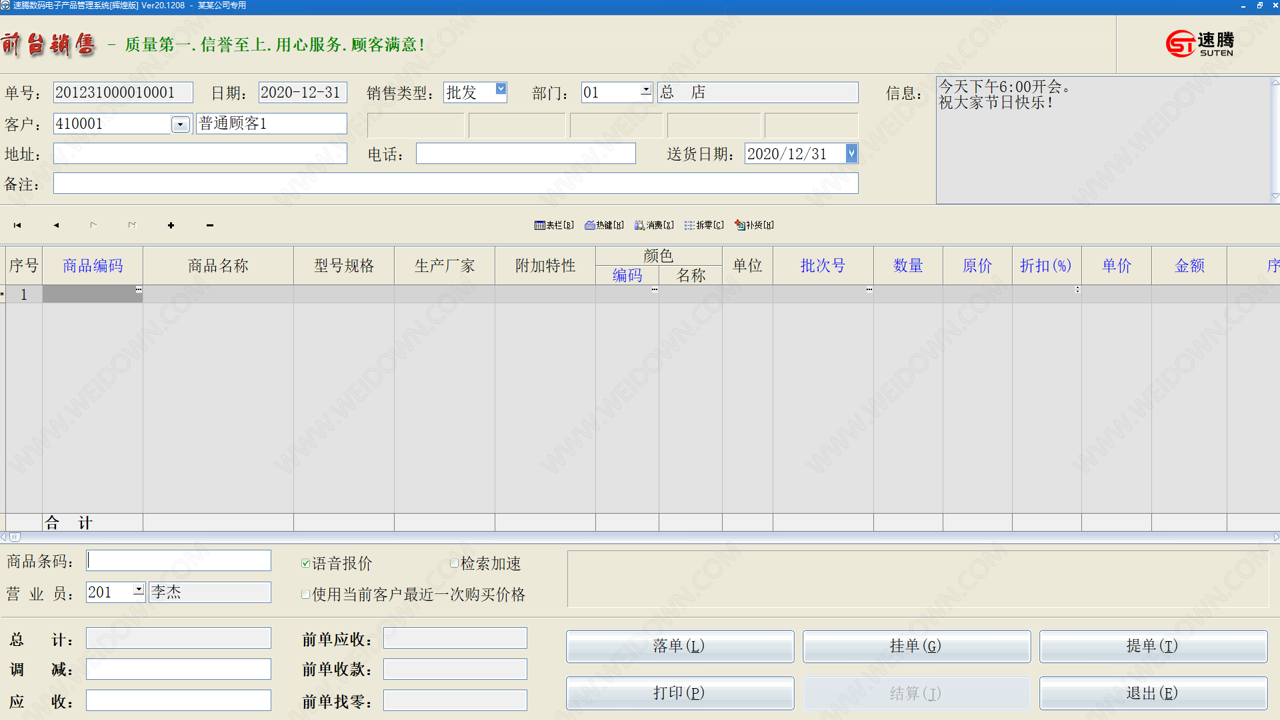
Task: Click the 商品编码 cell in row 1
Action: (93, 294)
